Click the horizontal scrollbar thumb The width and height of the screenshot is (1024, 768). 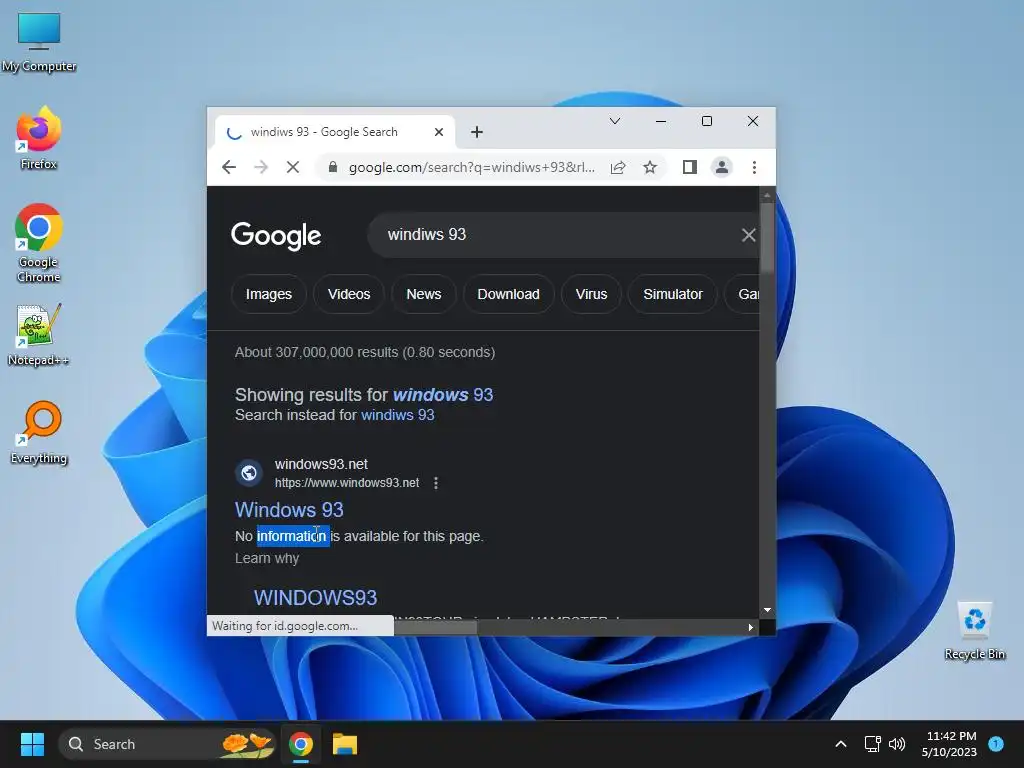pos(435,627)
